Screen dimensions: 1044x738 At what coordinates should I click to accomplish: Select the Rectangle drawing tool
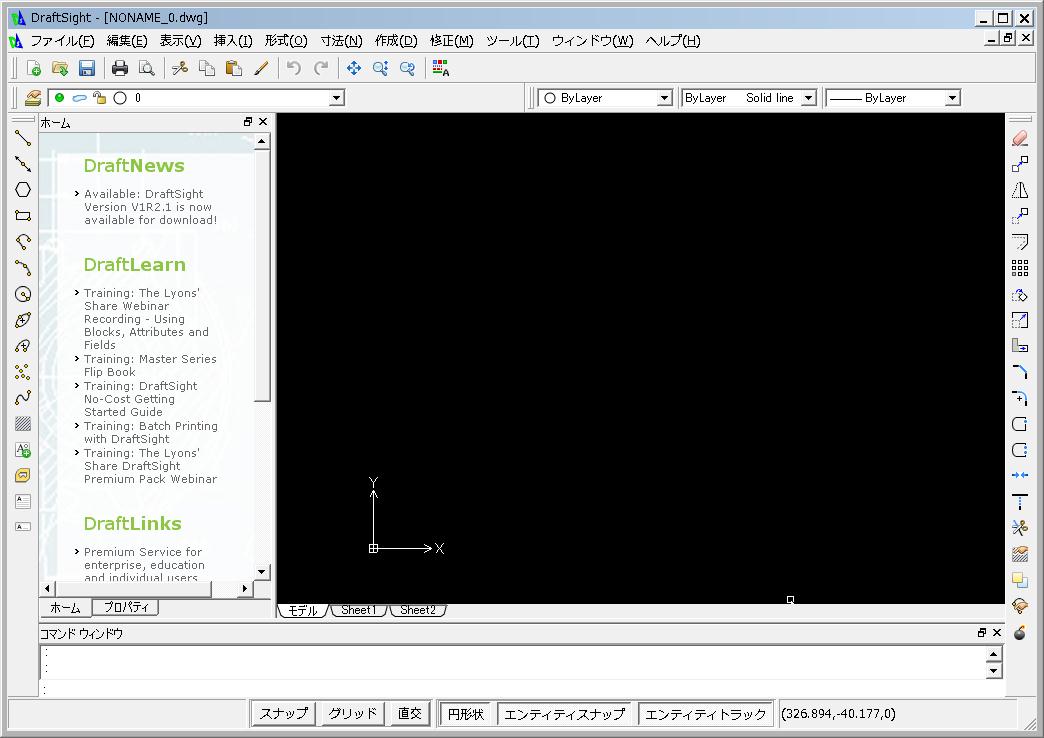pos(23,216)
